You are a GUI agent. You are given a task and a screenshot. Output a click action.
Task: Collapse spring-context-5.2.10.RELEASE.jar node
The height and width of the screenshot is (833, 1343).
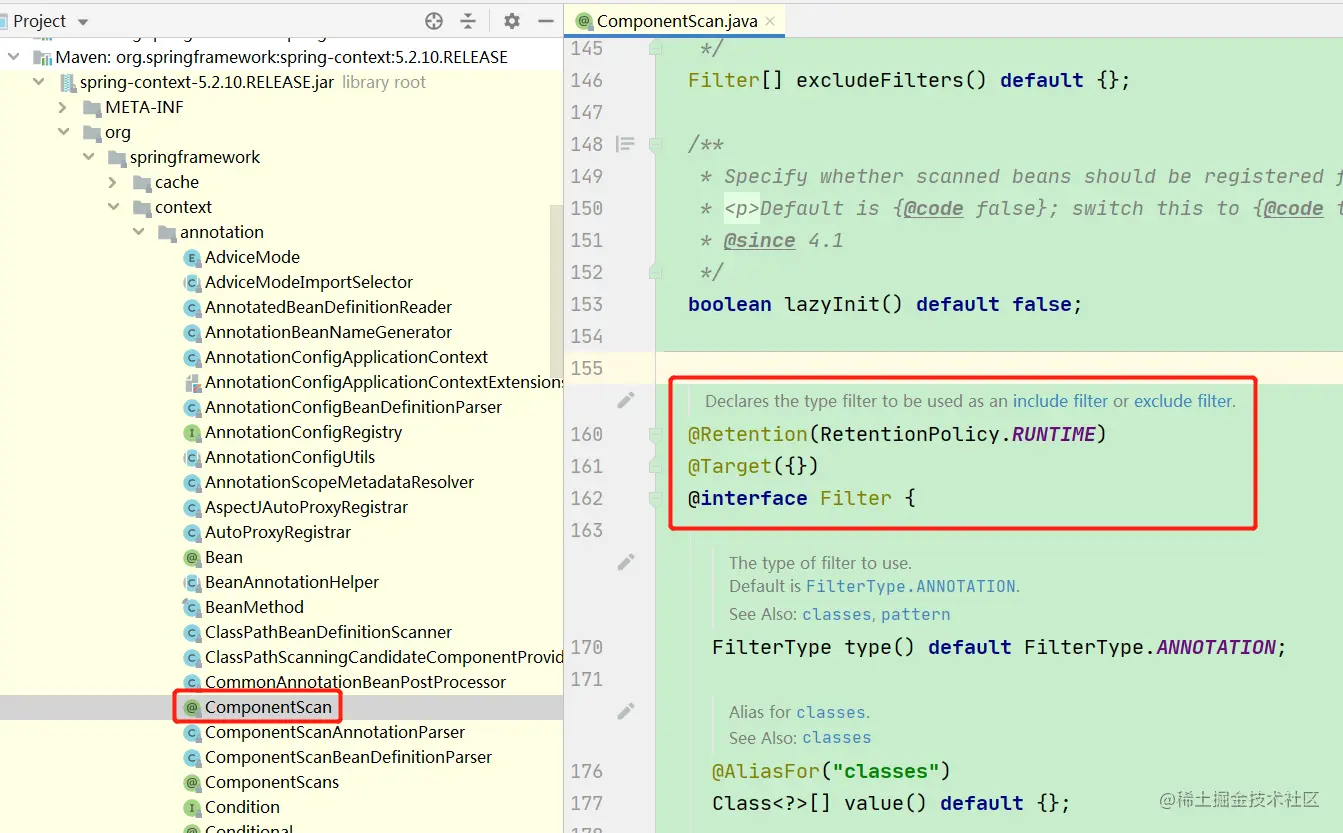pyautogui.click(x=39, y=82)
